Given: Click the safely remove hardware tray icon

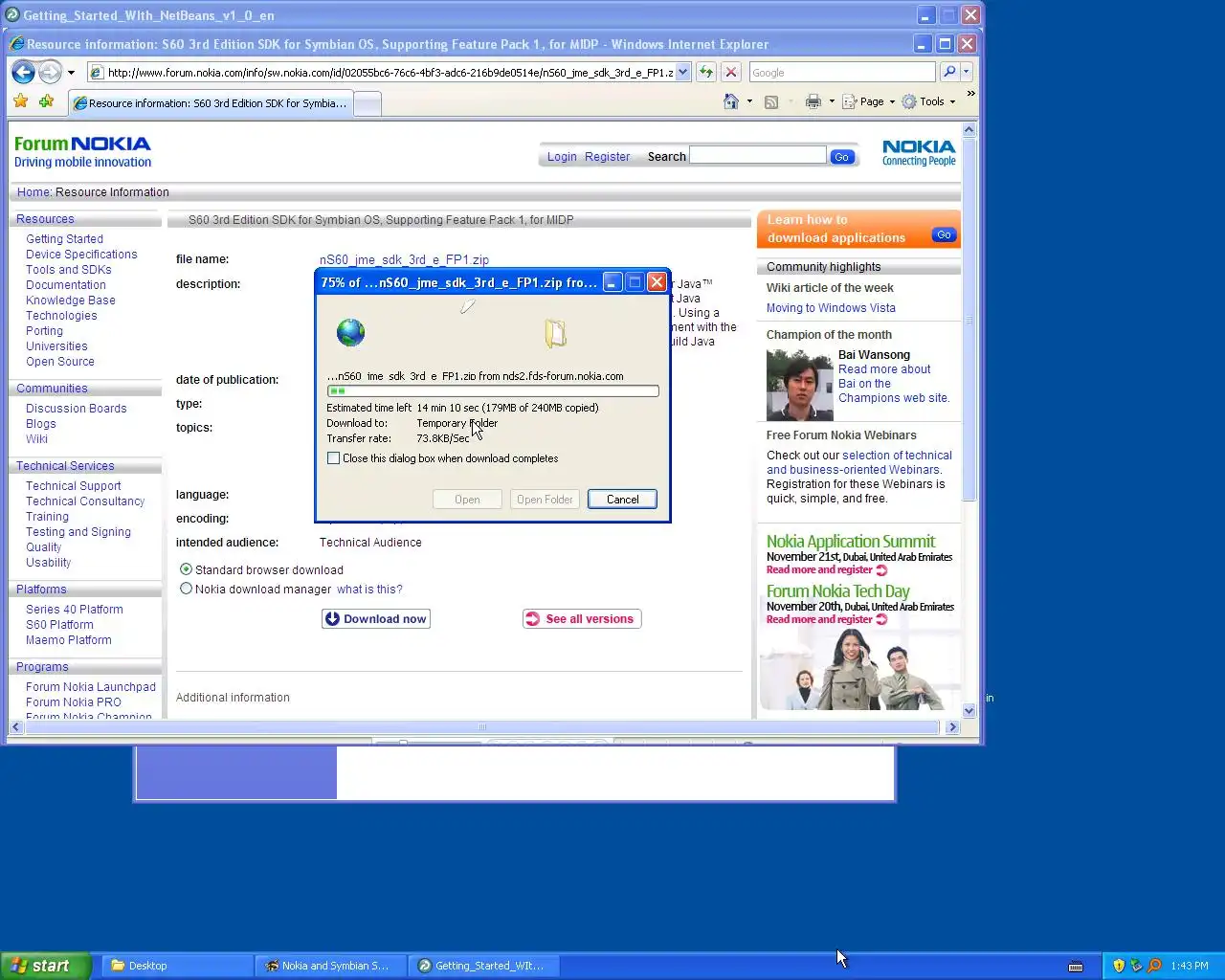Looking at the screenshot, I should [x=1136, y=966].
